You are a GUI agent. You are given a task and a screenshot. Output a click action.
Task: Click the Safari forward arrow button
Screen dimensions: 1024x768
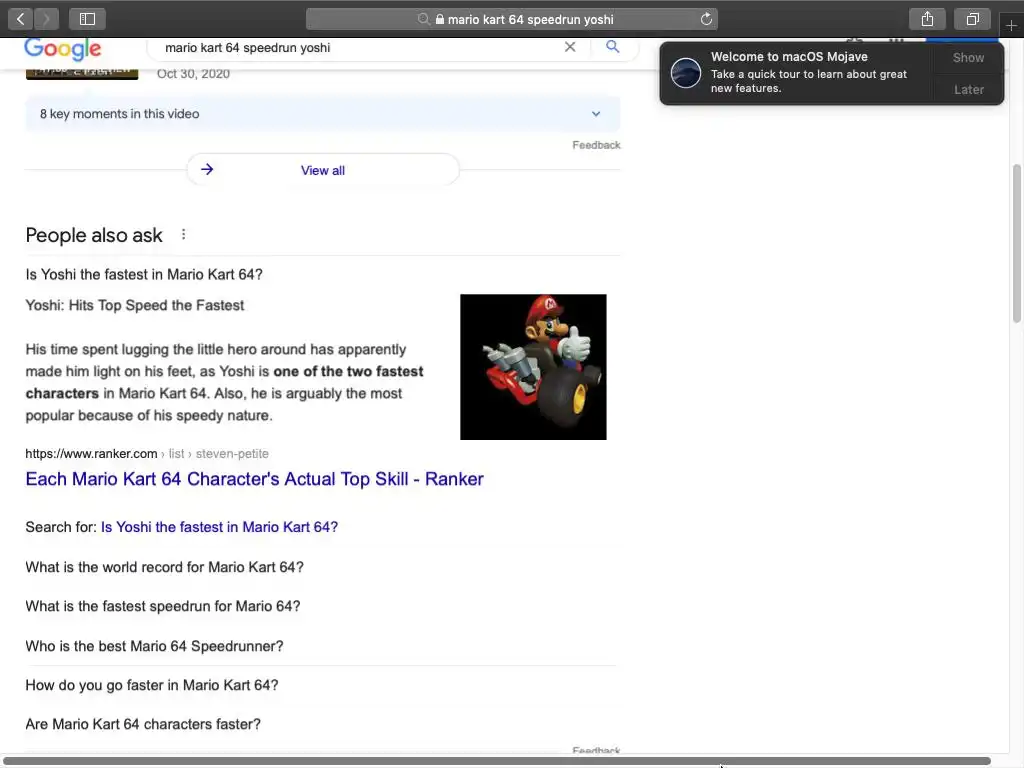pyautogui.click(x=46, y=19)
